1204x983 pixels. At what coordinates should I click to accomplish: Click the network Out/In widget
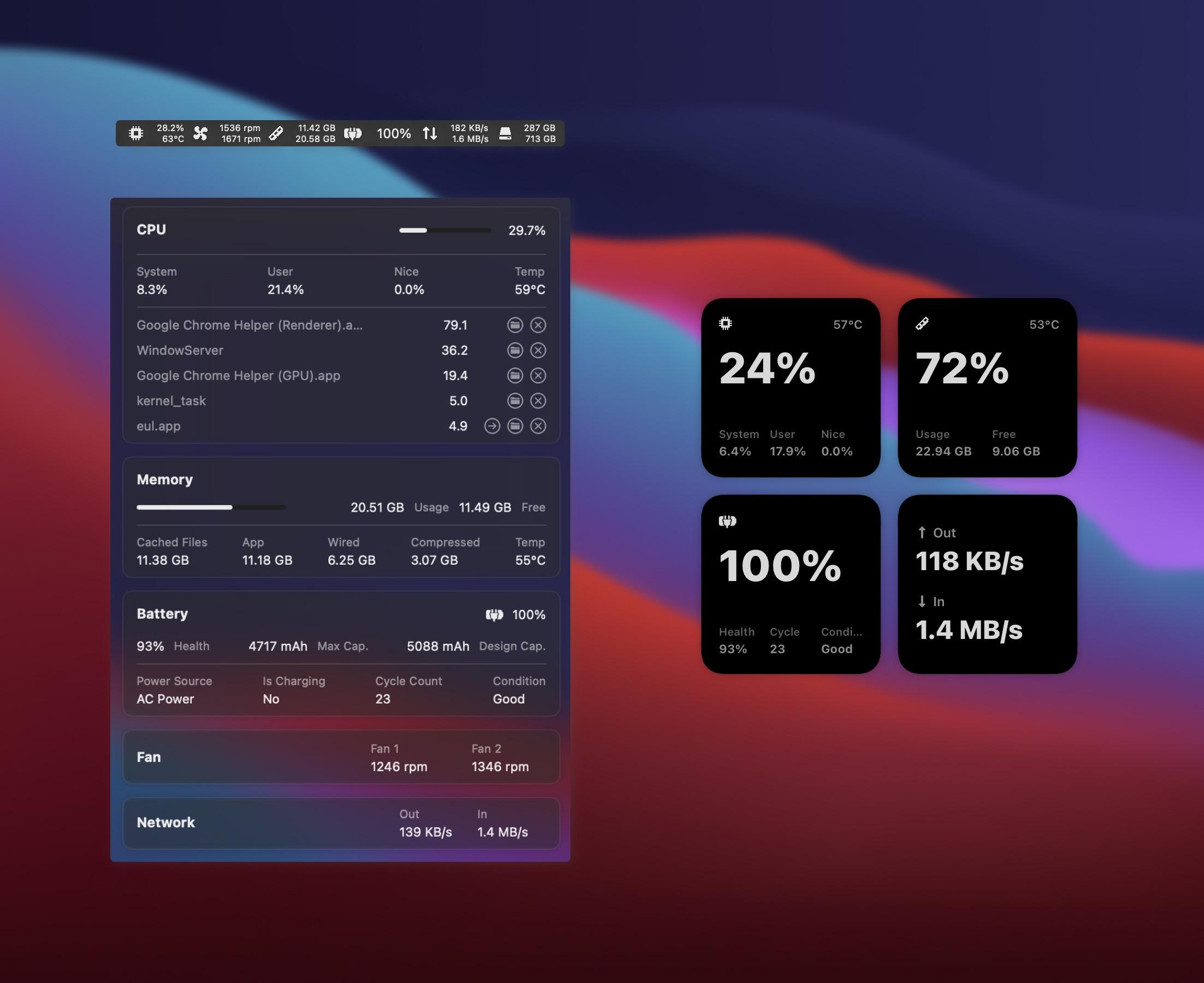tap(987, 584)
